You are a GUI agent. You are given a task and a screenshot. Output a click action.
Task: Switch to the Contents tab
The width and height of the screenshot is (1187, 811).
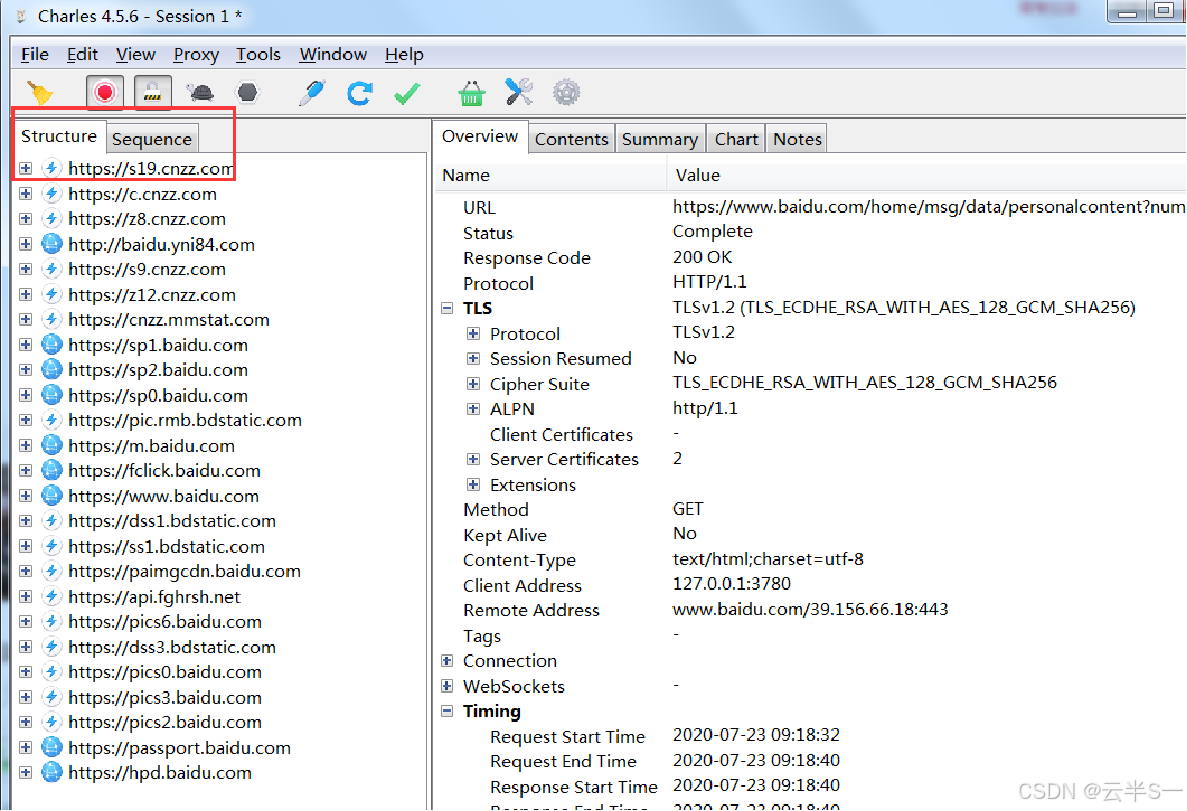572,139
